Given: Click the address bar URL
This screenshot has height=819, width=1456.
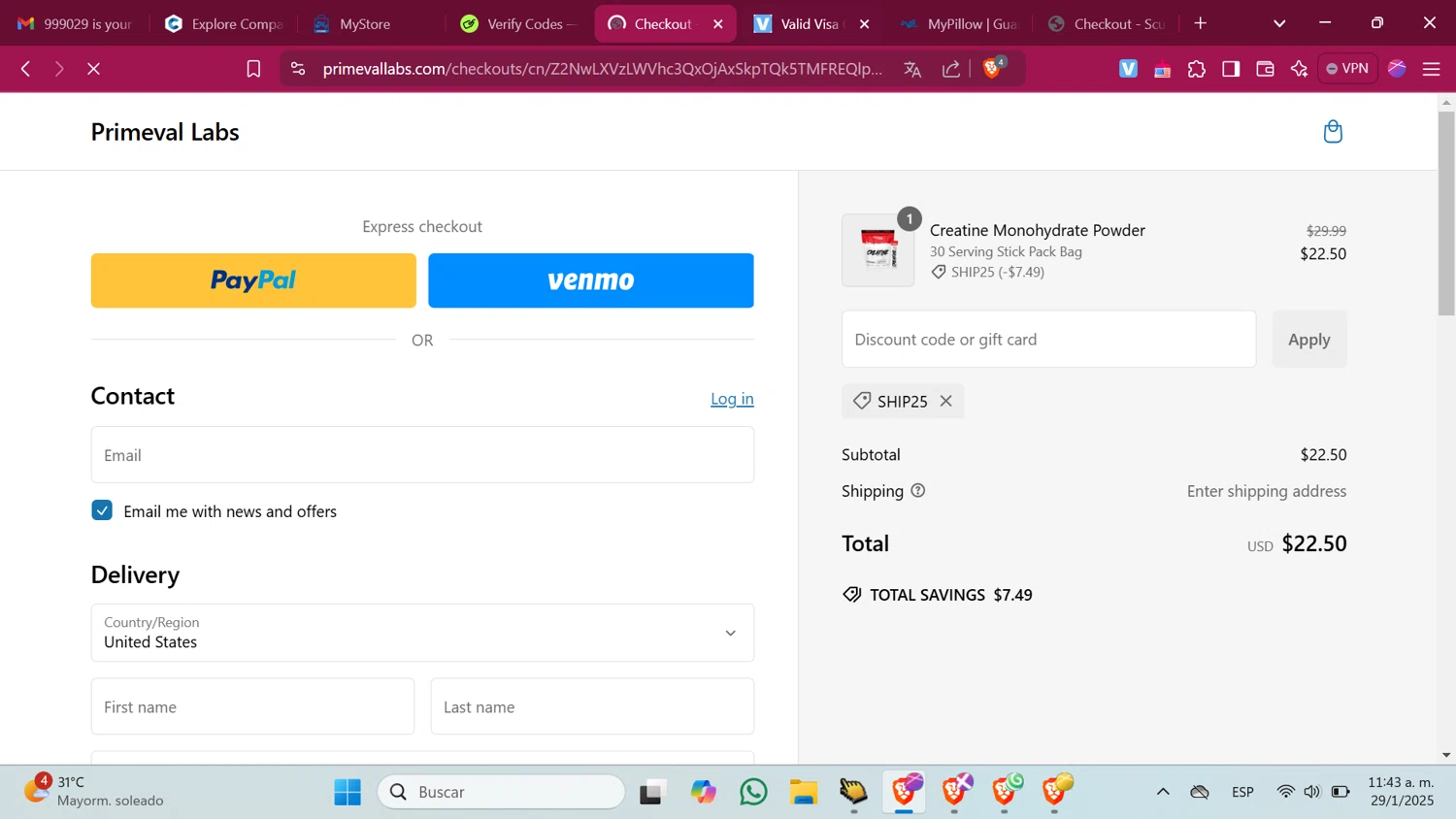Looking at the screenshot, I should (602, 69).
